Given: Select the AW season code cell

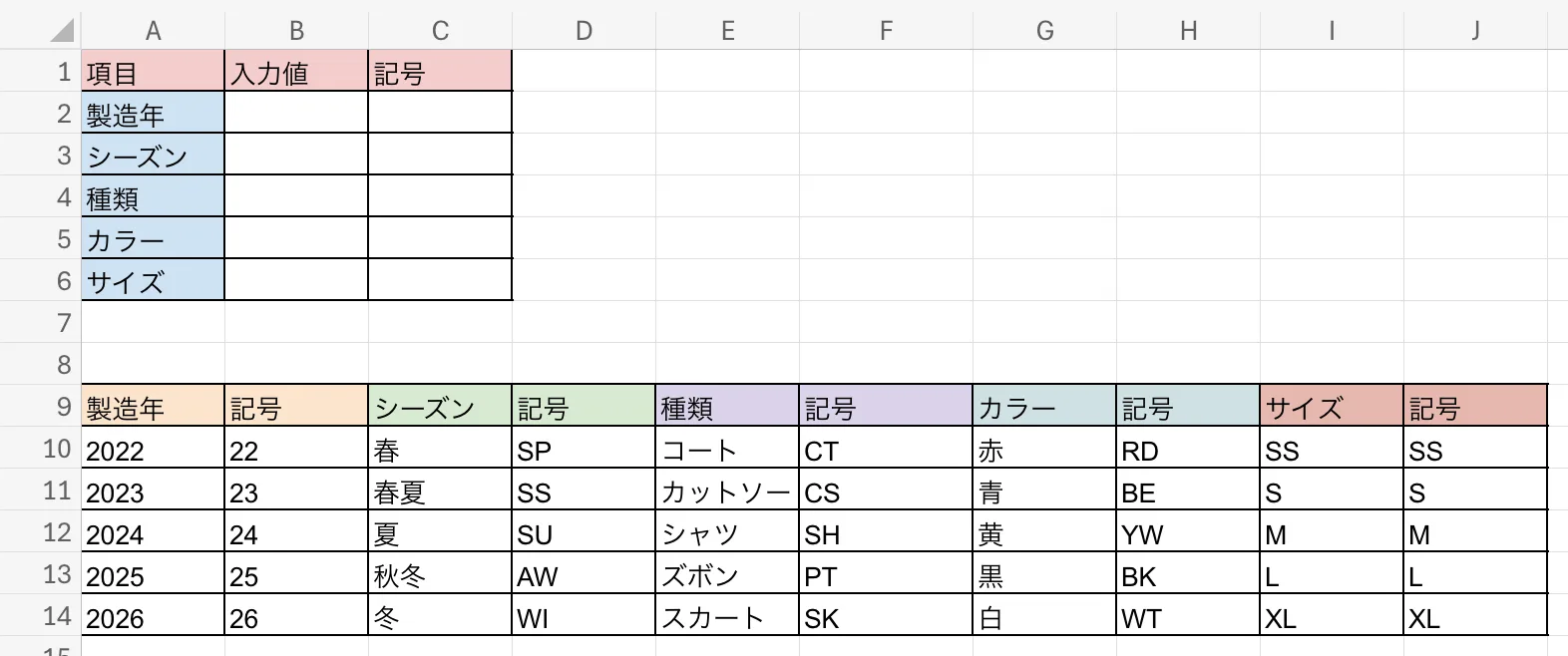Looking at the screenshot, I should click(x=584, y=576).
